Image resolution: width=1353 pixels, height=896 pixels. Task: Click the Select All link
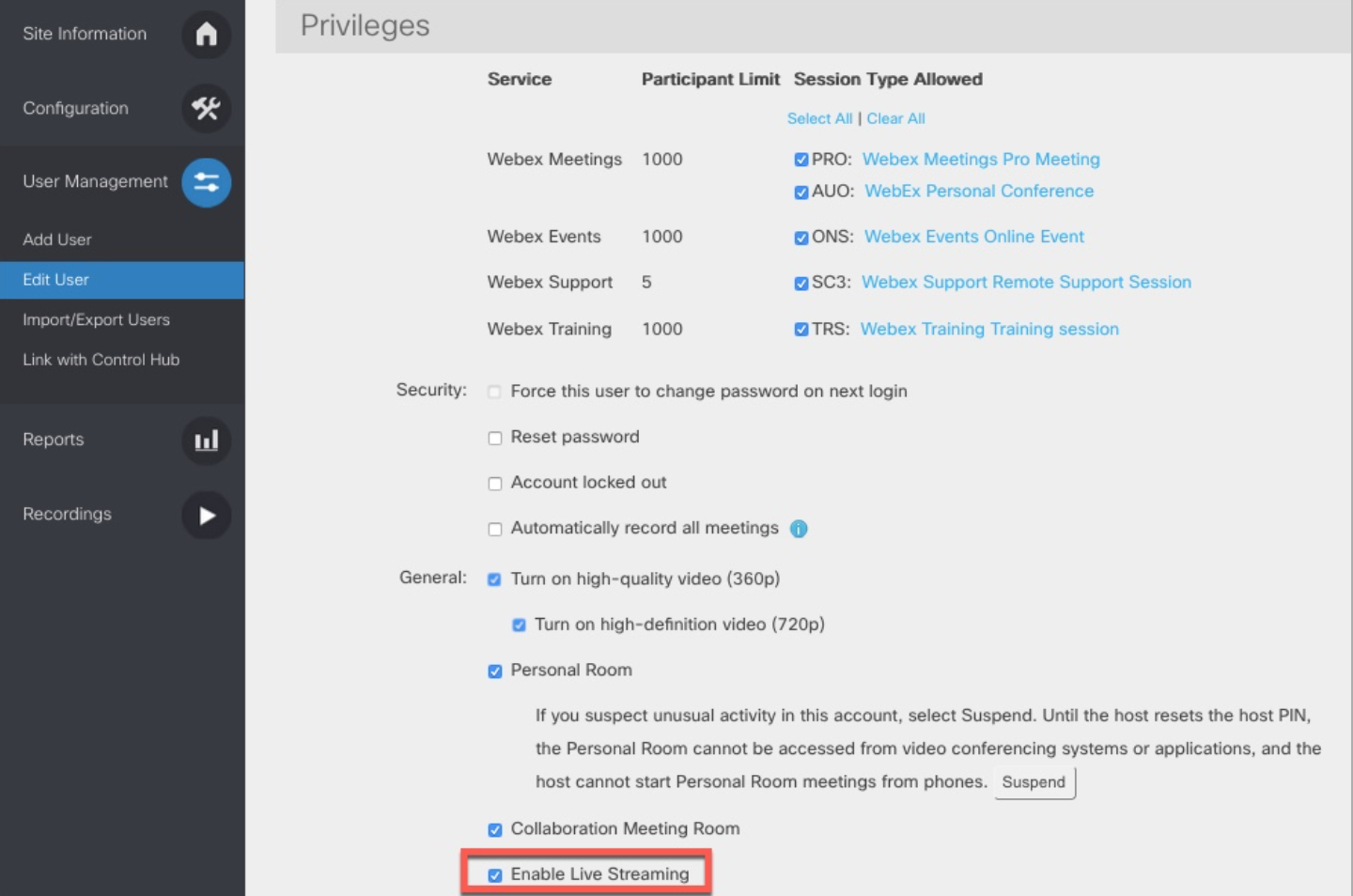[819, 118]
